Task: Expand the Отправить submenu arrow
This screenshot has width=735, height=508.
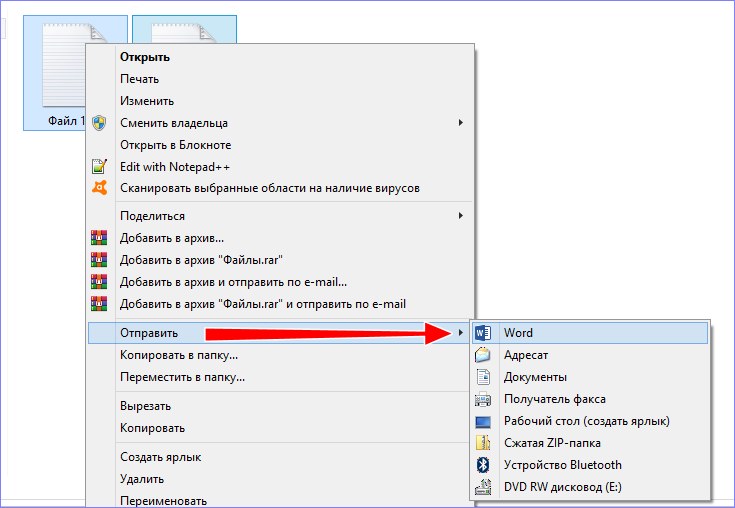Action: [x=461, y=333]
